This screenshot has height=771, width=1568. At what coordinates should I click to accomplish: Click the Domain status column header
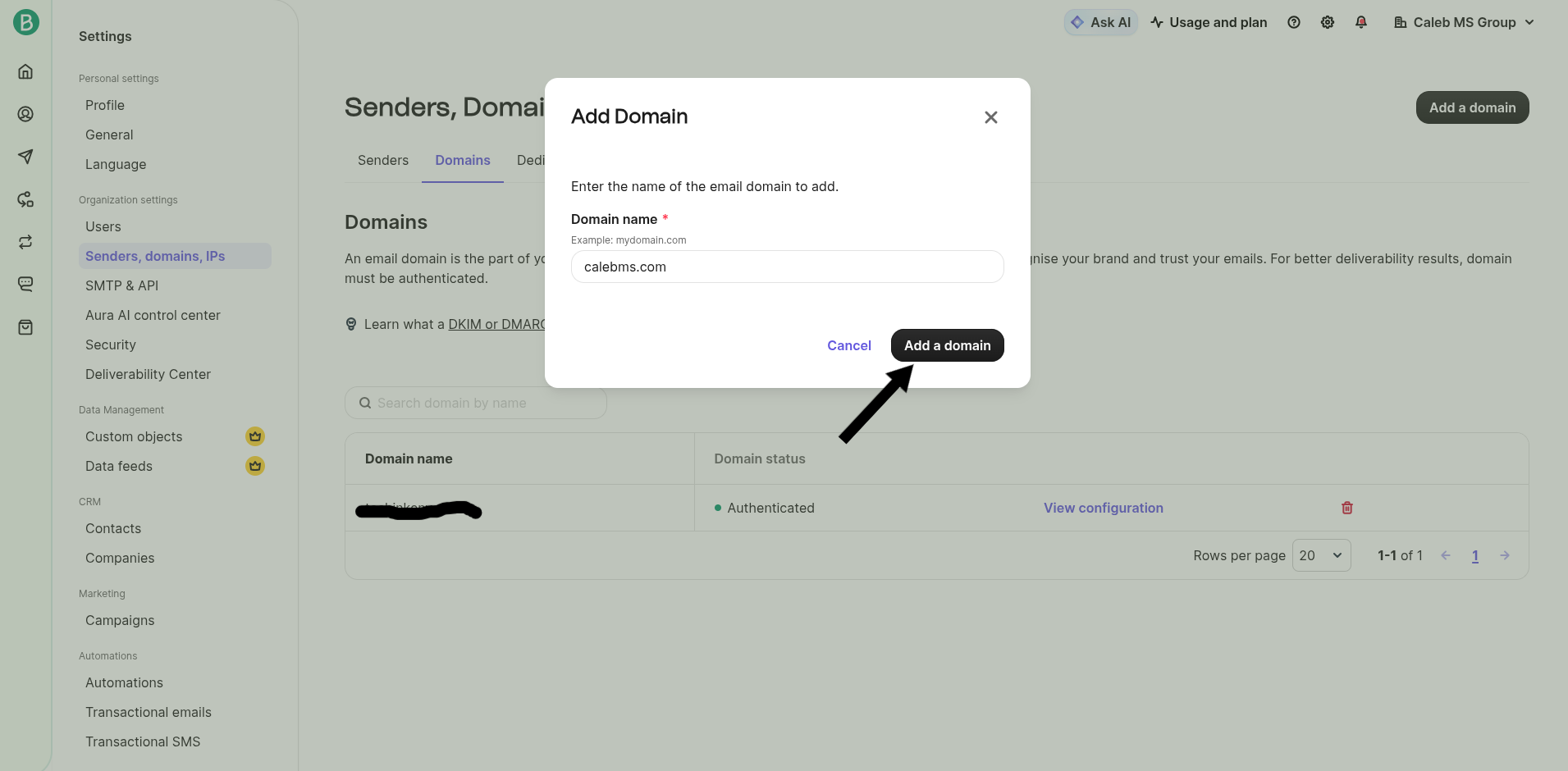760,458
